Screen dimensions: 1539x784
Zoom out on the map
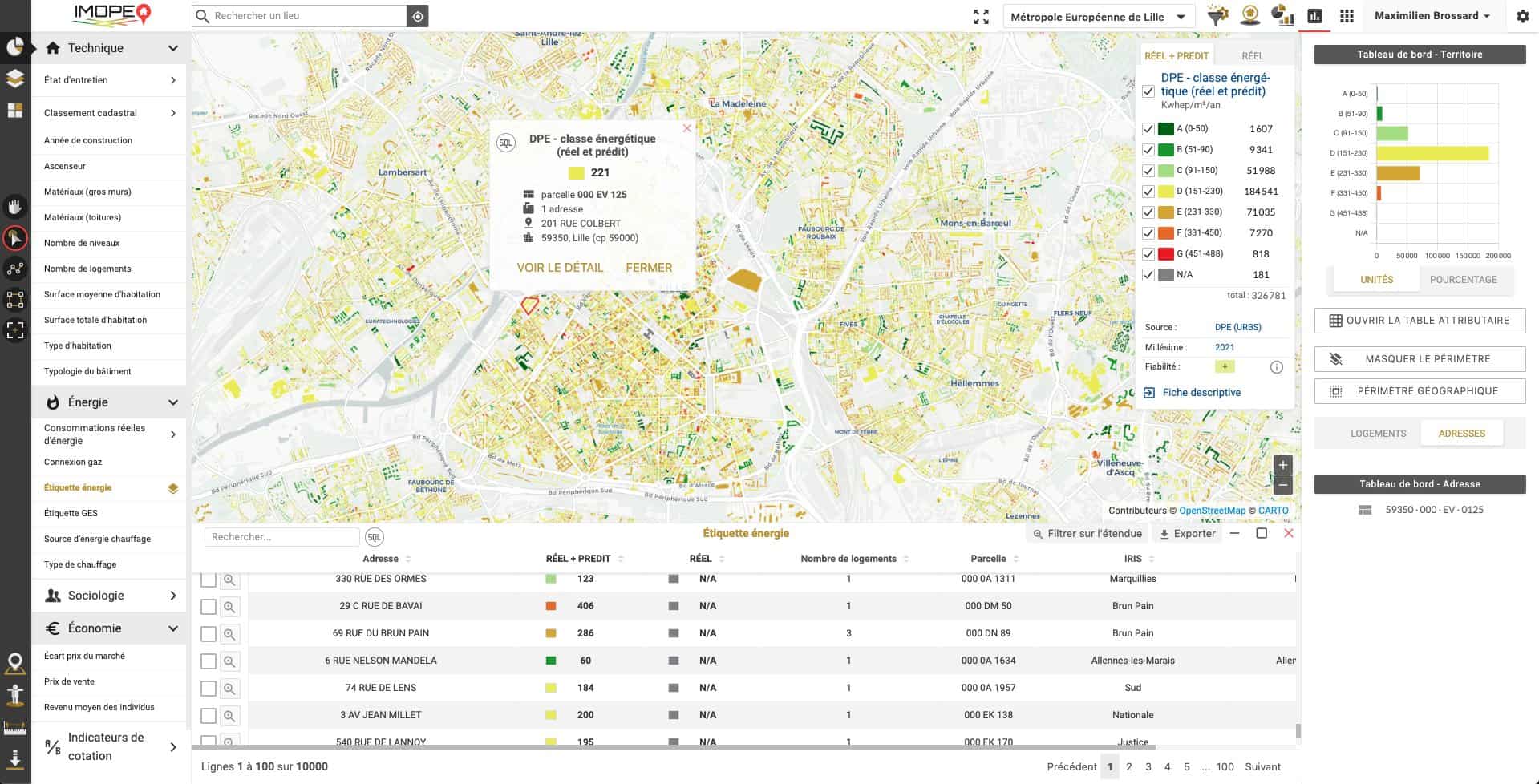click(x=1282, y=484)
